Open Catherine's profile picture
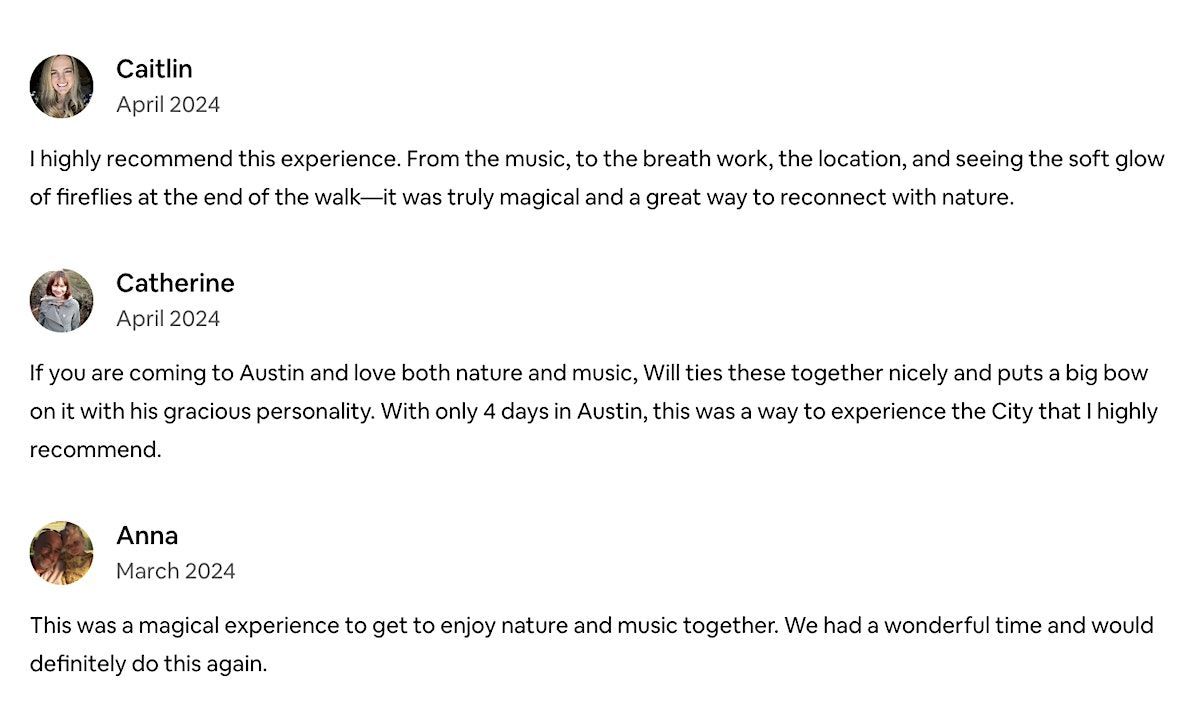 [x=61, y=300]
